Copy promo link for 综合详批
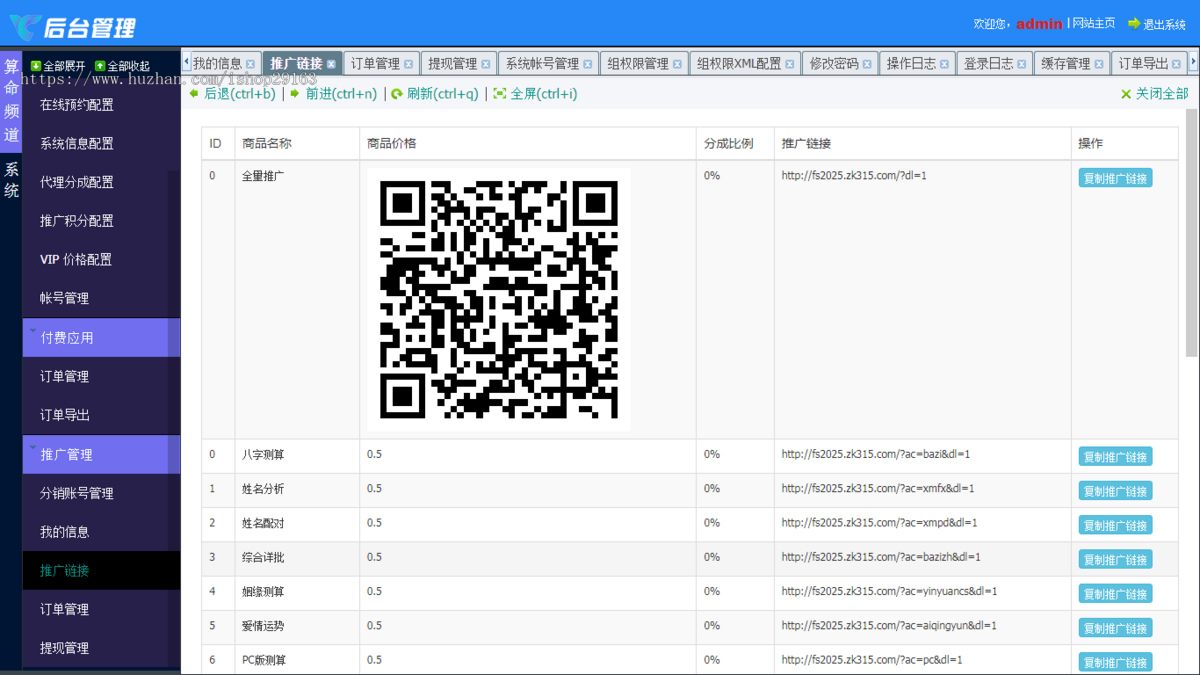 pos(1115,559)
